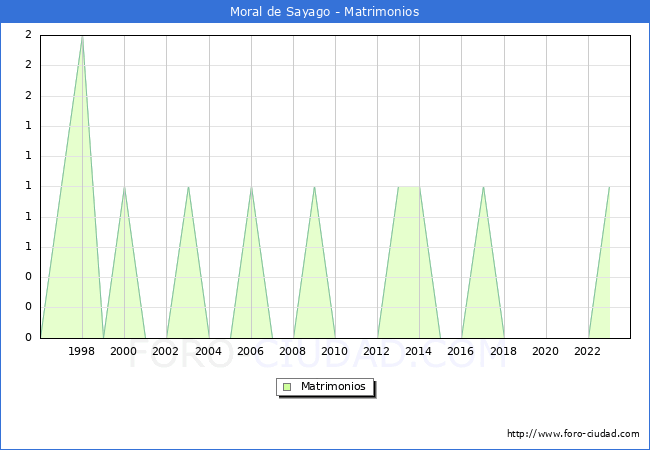Click the green Matrimonios legend swatch
Screen dimensions: 650x450
pos(287,386)
